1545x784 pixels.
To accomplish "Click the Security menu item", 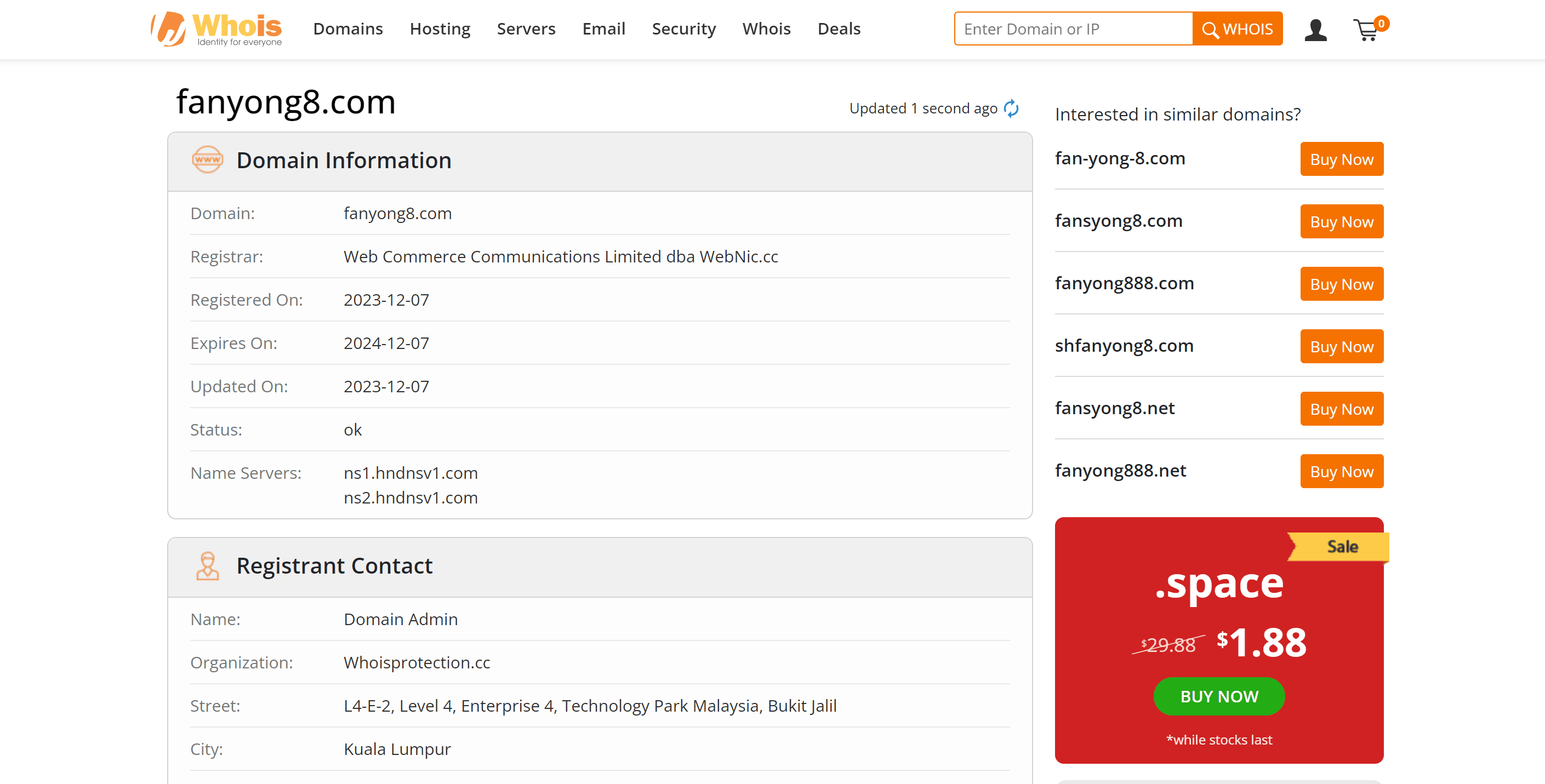I will point(683,28).
